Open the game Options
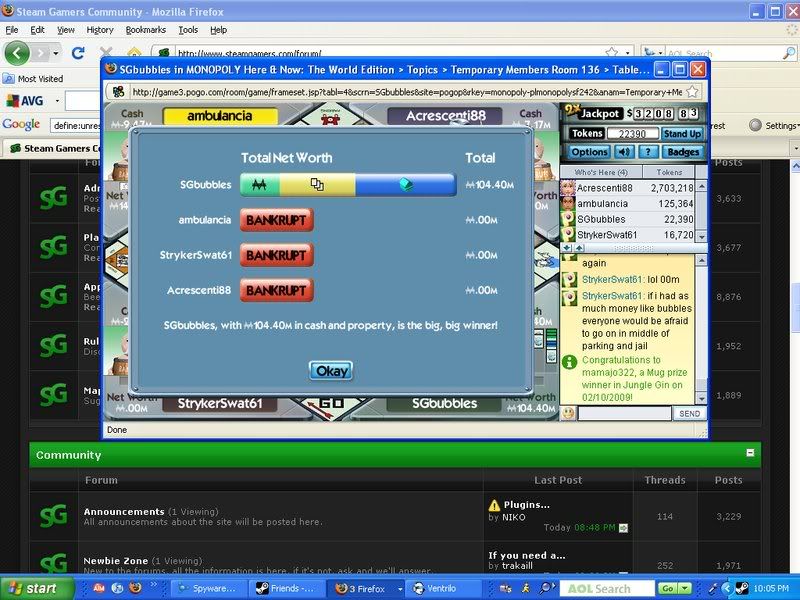 click(589, 152)
